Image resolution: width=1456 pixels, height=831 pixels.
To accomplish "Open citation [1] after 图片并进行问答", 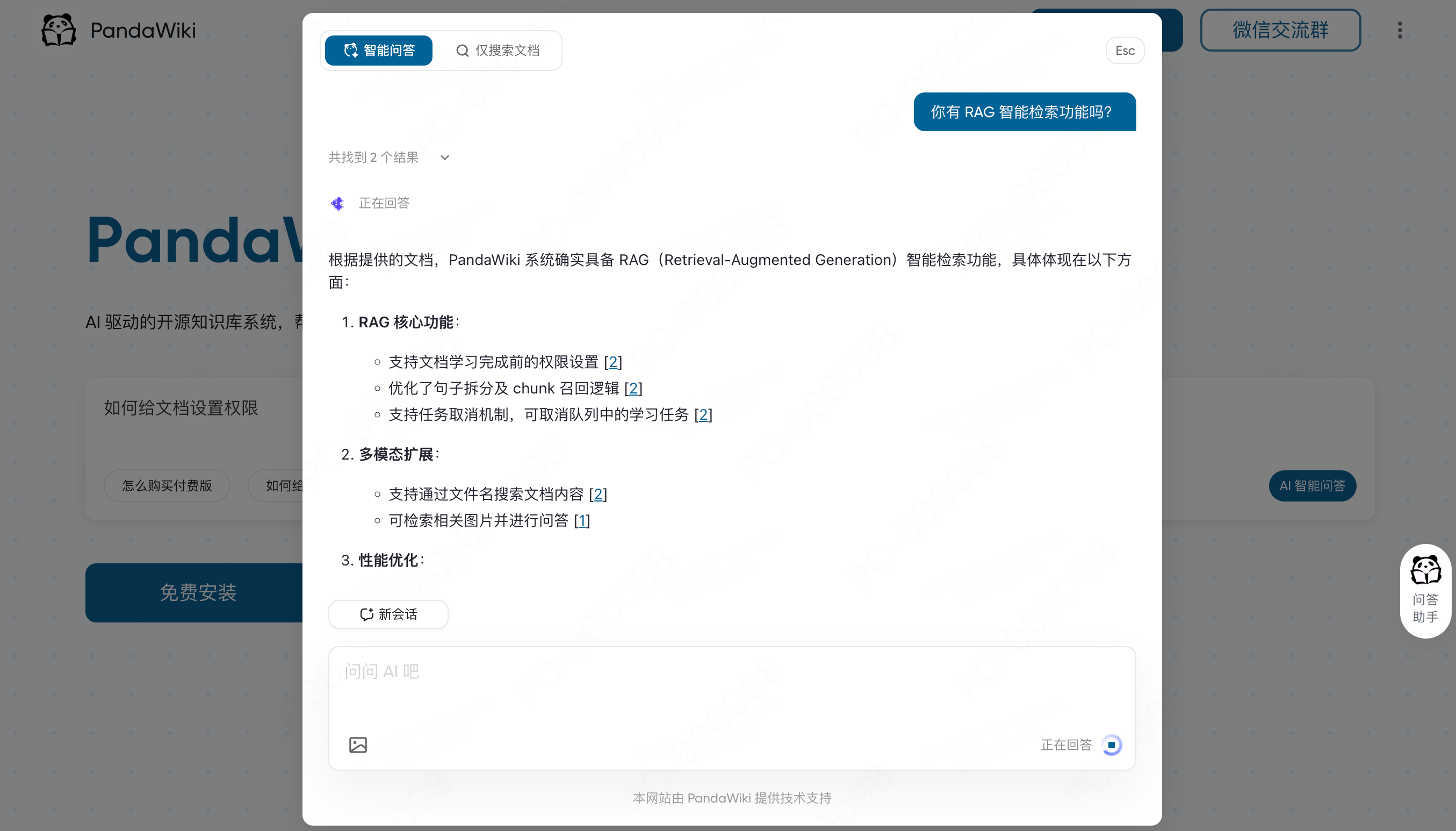I will tap(582, 520).
